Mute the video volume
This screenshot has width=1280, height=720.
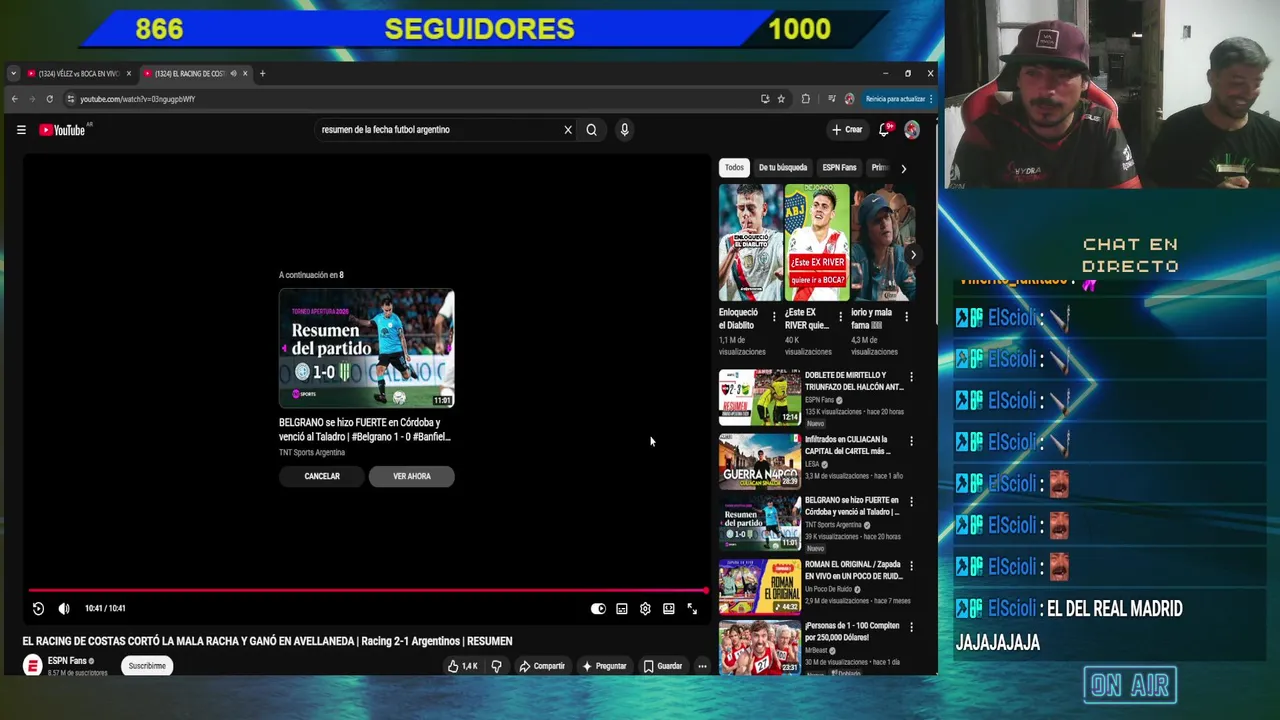[64, 608]
